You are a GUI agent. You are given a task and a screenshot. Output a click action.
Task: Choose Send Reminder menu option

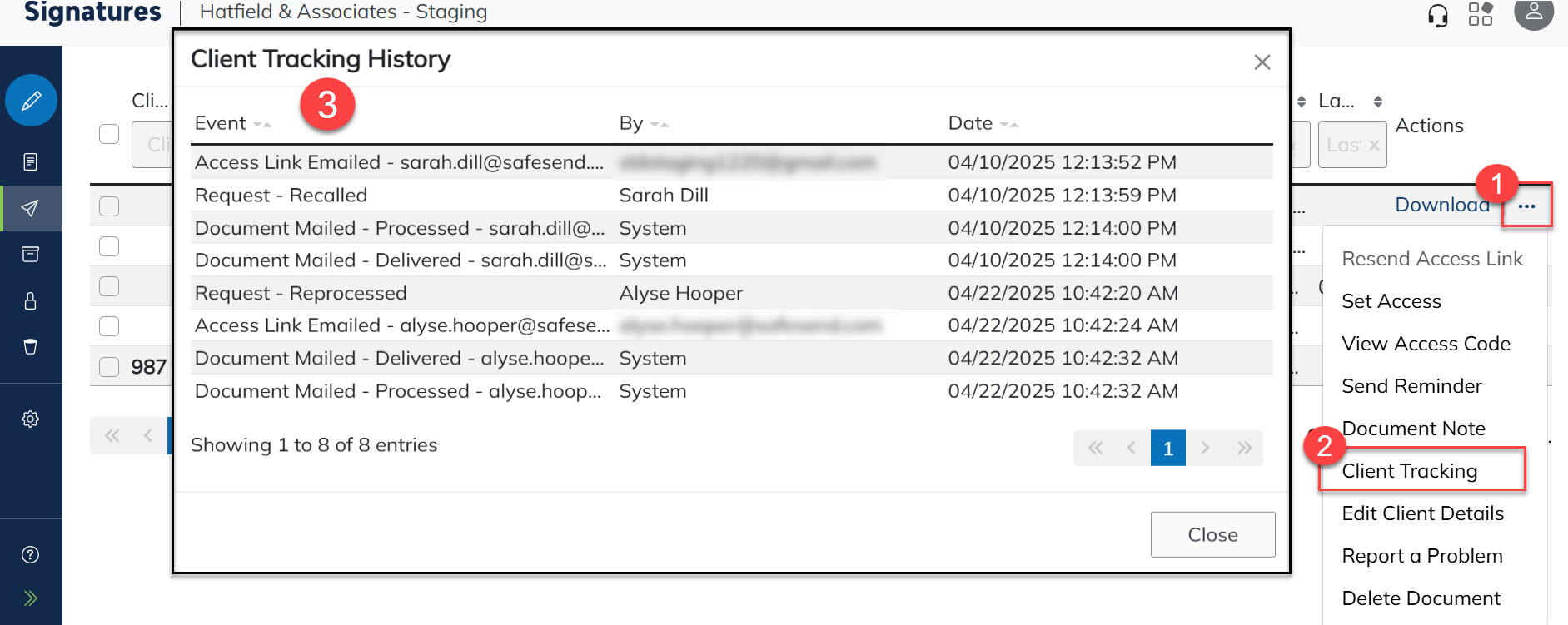1411,386
